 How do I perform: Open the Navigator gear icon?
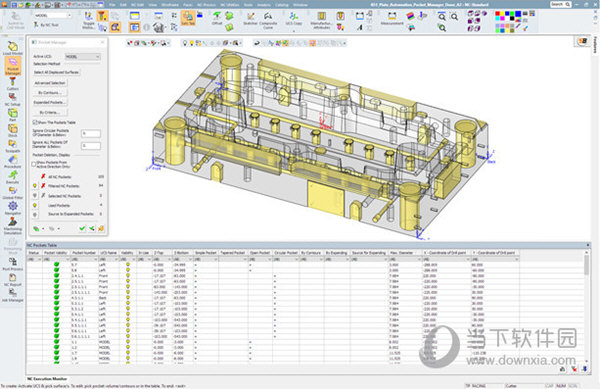coord(13,206)
